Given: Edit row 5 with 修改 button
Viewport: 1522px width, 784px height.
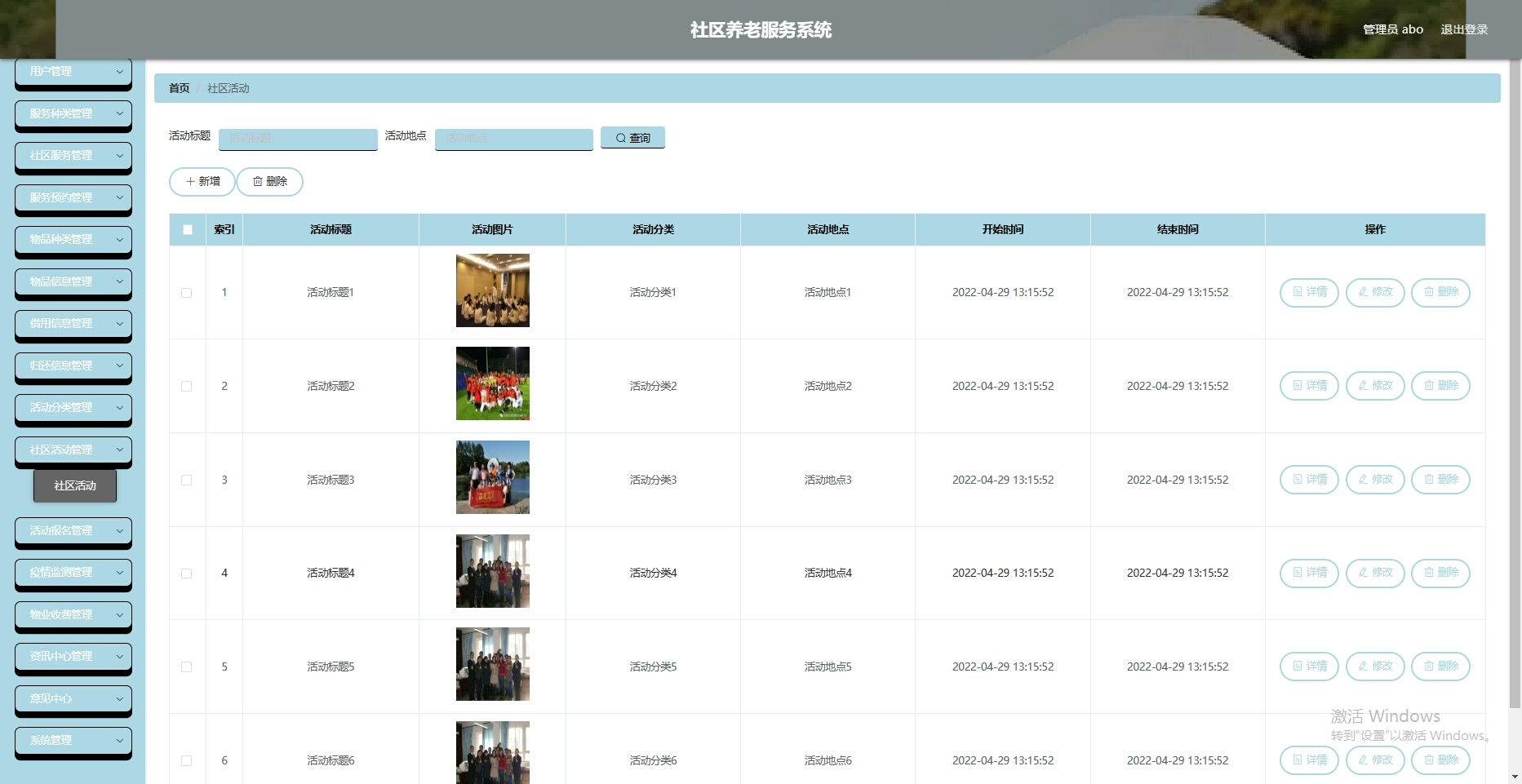Looking at the screenshot, I should [1375, 667].
